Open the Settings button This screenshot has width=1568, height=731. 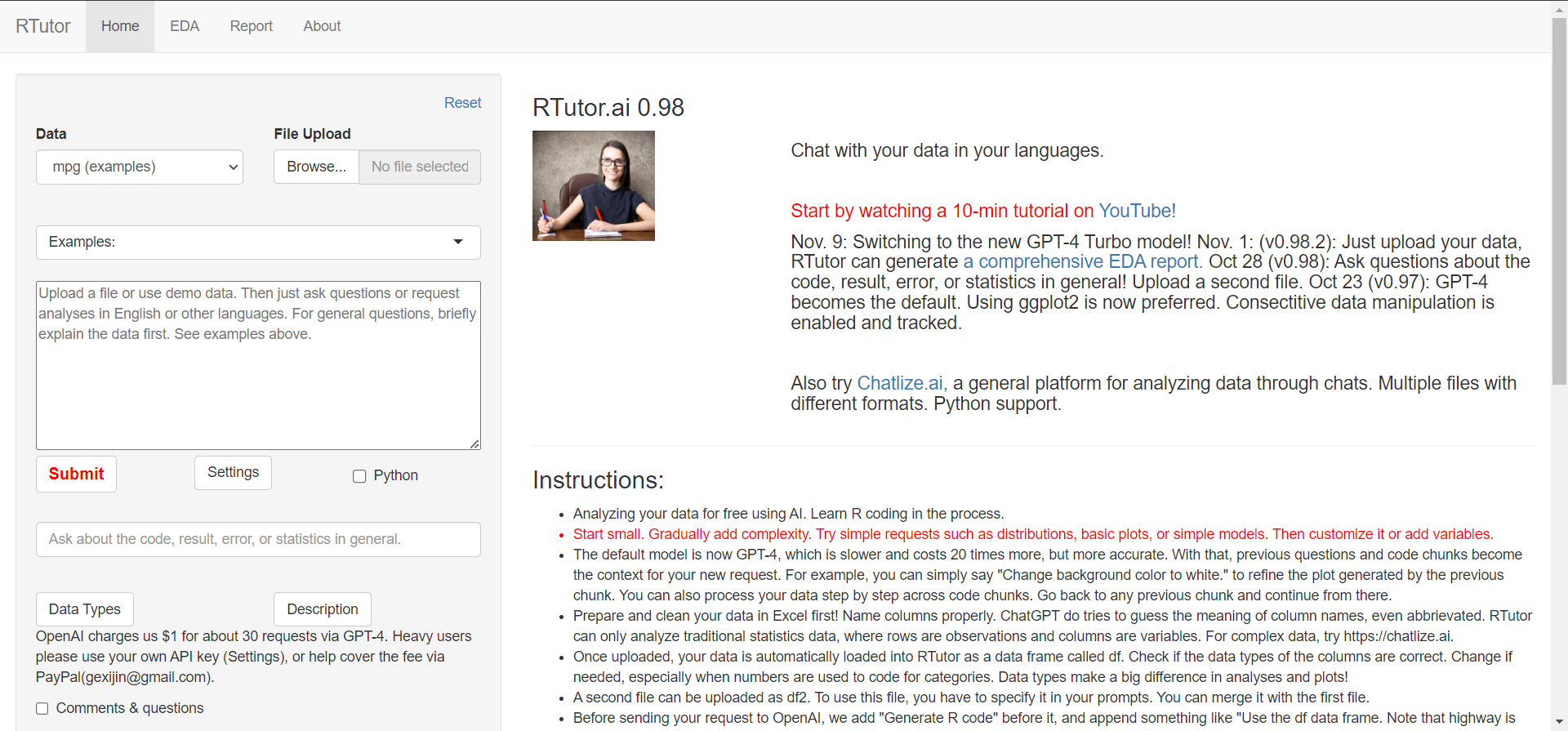coord(233,473)
